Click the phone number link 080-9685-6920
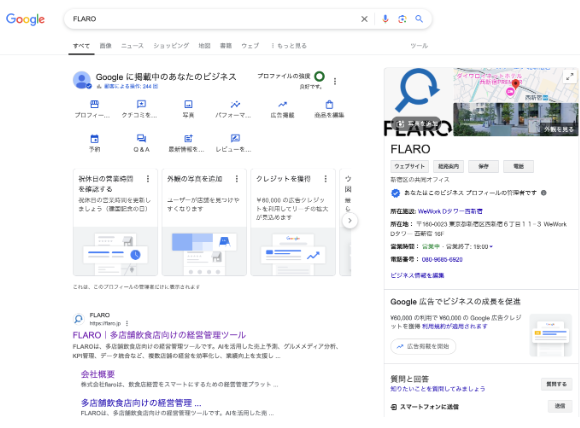The image size is (580, 428). click(x=442, y=260)
